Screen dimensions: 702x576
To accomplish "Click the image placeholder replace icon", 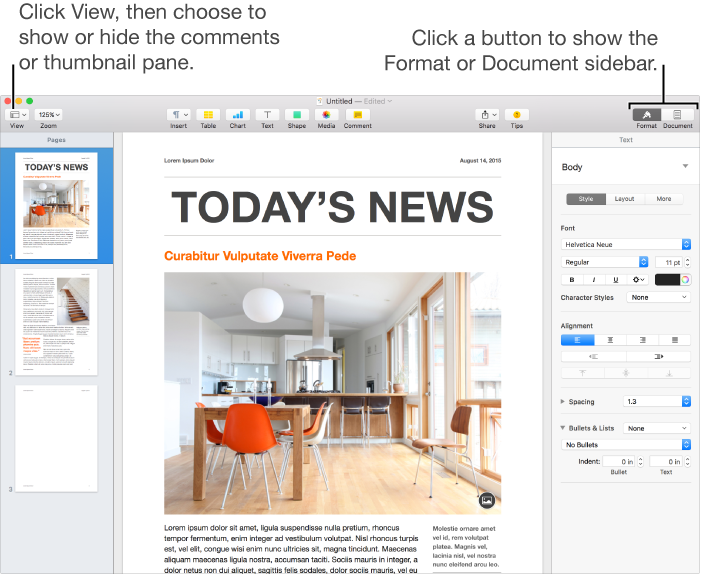I will coord(487,500).
